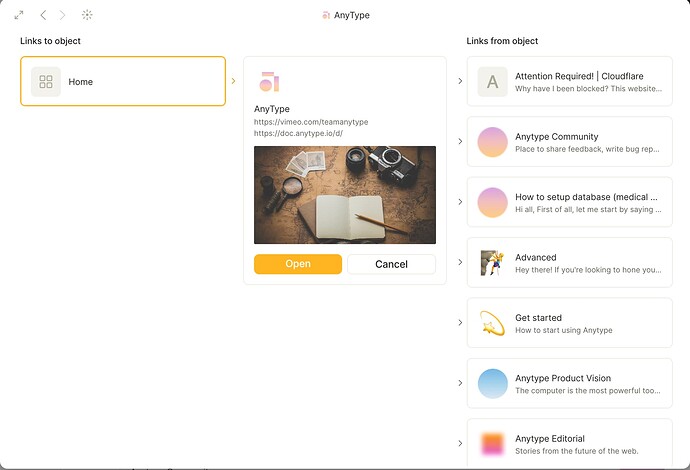
Task: Expand chevron before Anytype Product Vision
Action: pos(460,383)
